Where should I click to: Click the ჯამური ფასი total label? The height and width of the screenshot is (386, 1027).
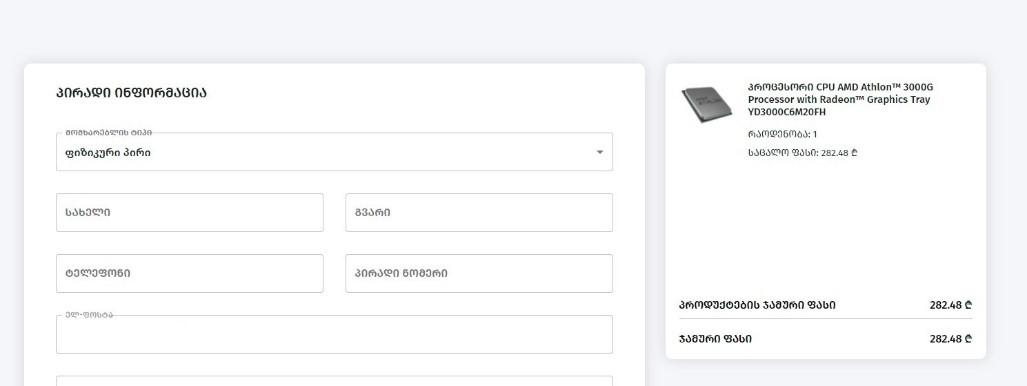click(715, 339)
